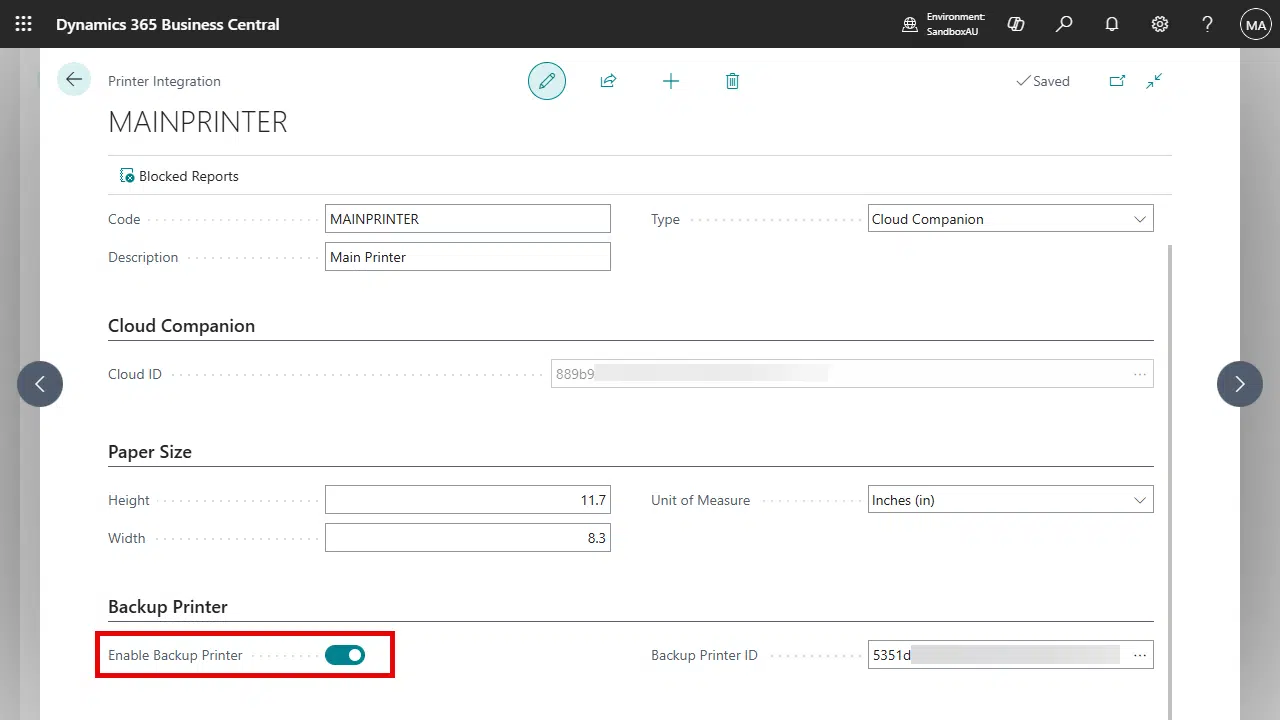Image resolution: width=1280 pixels, height=720 pixels.
Task: Open the settings gear icon
Action: (1160, 24)
